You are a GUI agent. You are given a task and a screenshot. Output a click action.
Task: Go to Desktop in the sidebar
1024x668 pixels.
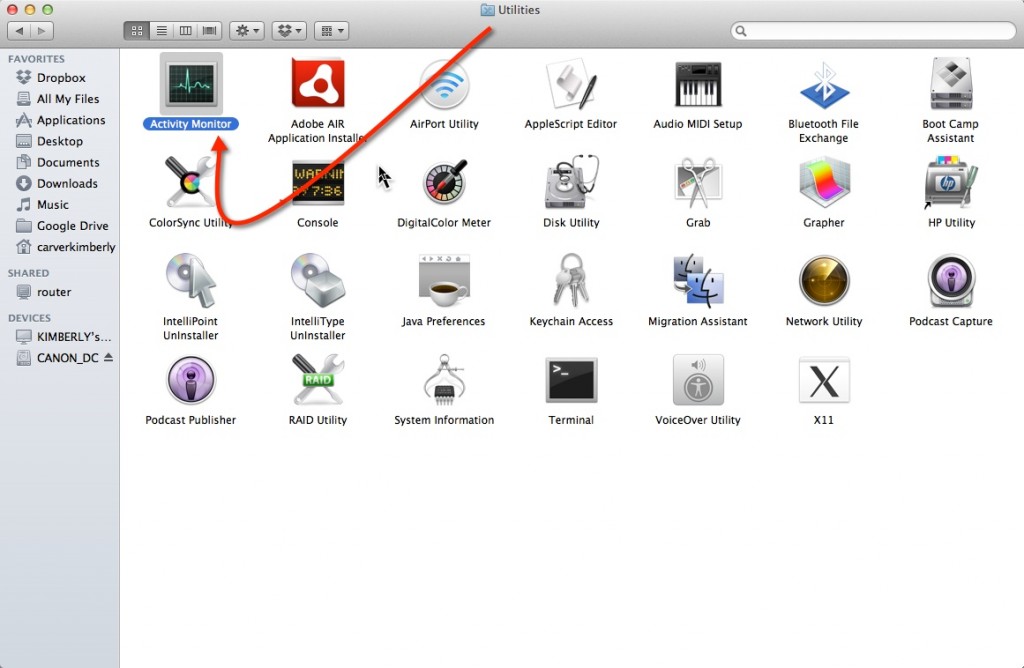59,141
